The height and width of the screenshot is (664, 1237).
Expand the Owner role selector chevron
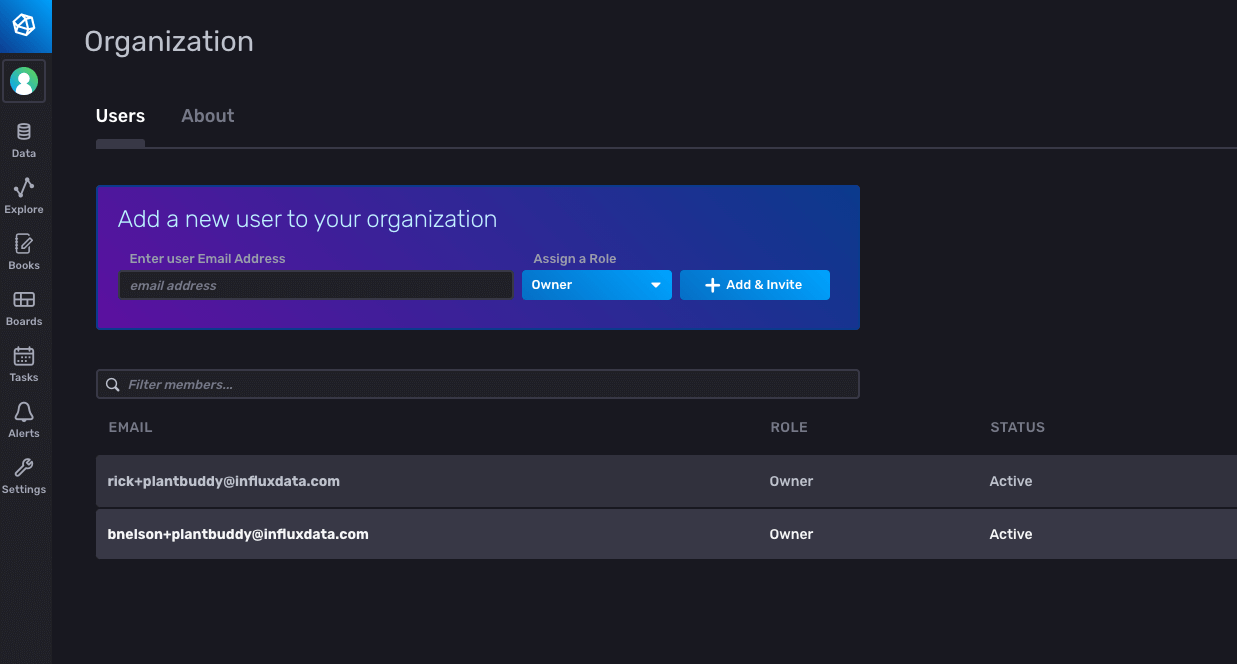tap(658, 285)
